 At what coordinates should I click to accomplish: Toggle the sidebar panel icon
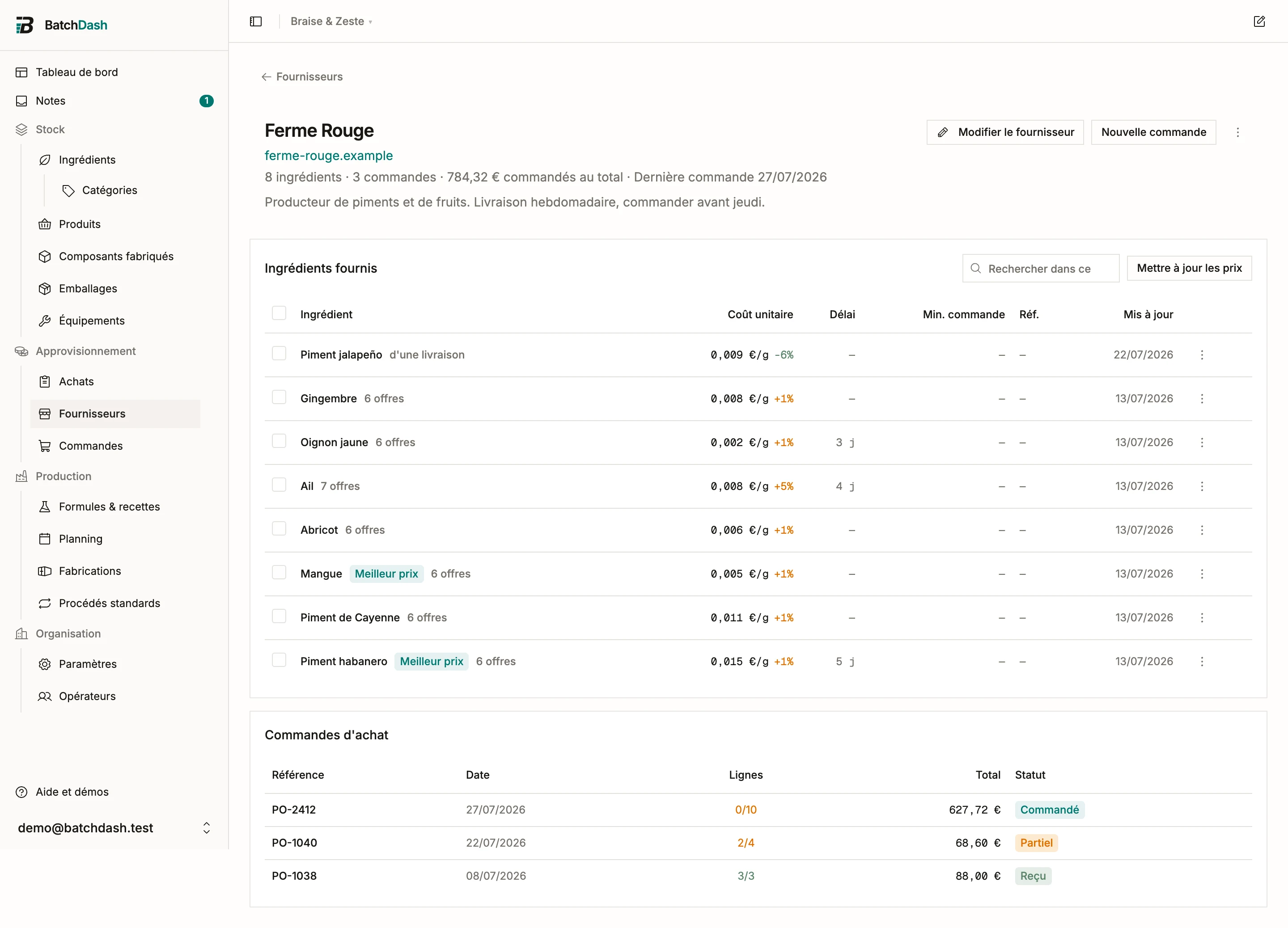click(255, 21)
